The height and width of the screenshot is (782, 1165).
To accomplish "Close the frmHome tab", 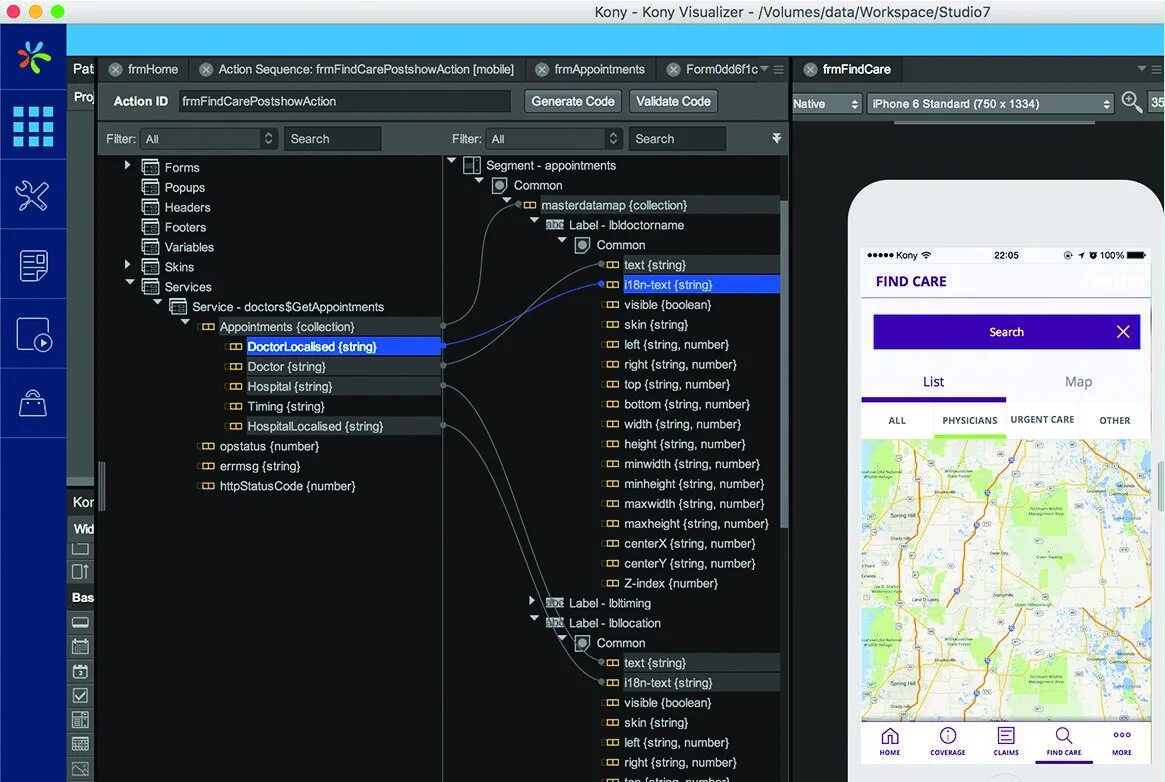I will point(115,70).
